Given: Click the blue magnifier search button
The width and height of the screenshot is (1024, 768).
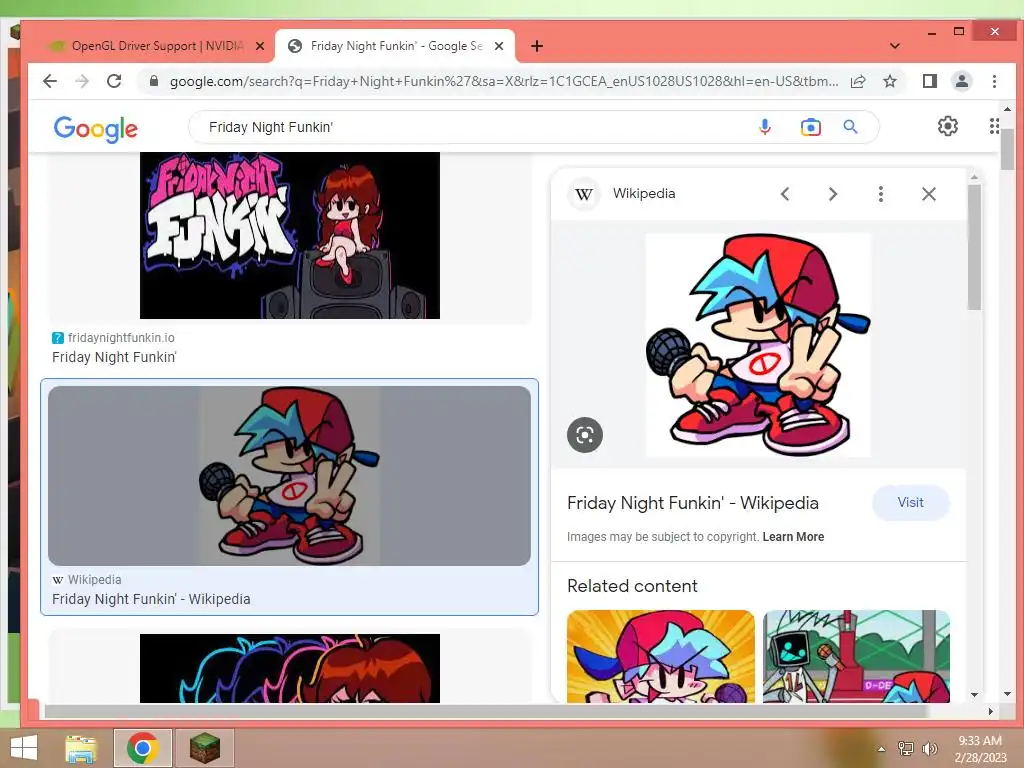Looking at the screenshot, I should (850, 127).
